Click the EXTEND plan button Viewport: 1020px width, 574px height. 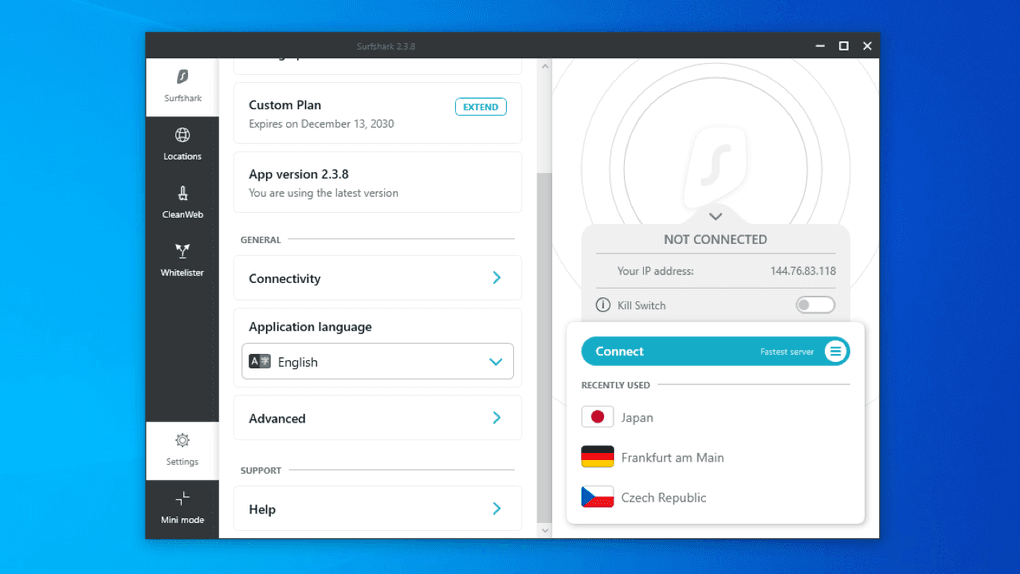481,107
